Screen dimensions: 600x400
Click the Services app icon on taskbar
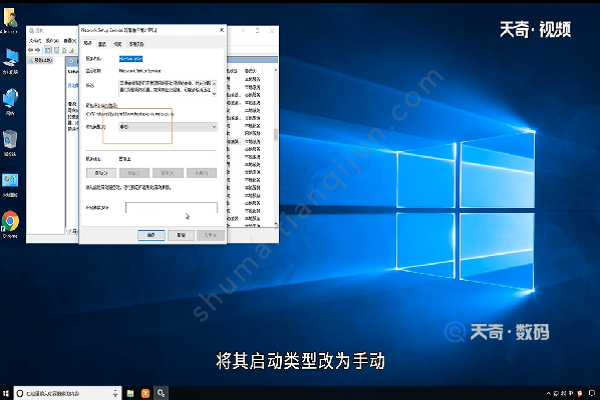(161, 393)
